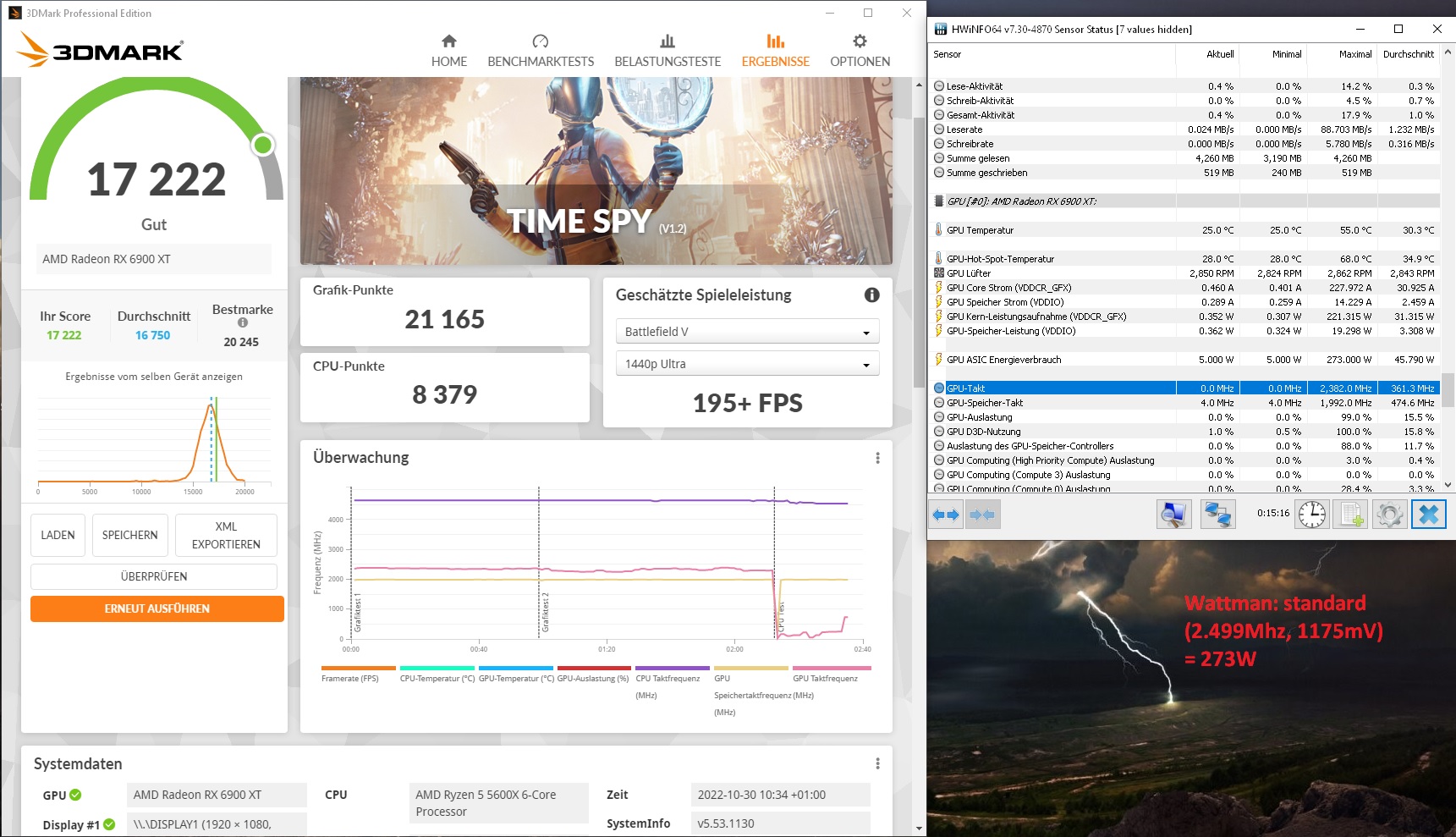This screenshot has width=1456, height=837.
Task: Click the XML EXPORTIEREN button
Action: click(x=226, y=535)
